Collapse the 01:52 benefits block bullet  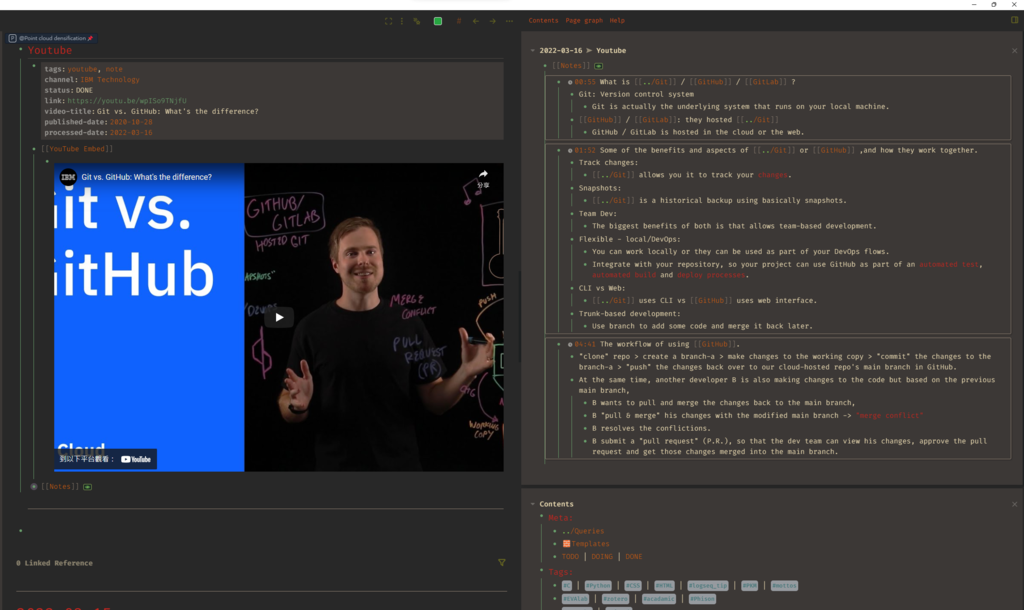coord(558,150)
